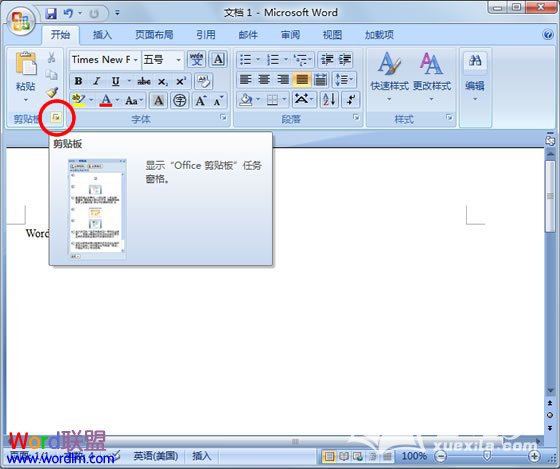Open the 快速样式 gallery
This screenshot has height=469, width=560.
click(x=389, y=77)
